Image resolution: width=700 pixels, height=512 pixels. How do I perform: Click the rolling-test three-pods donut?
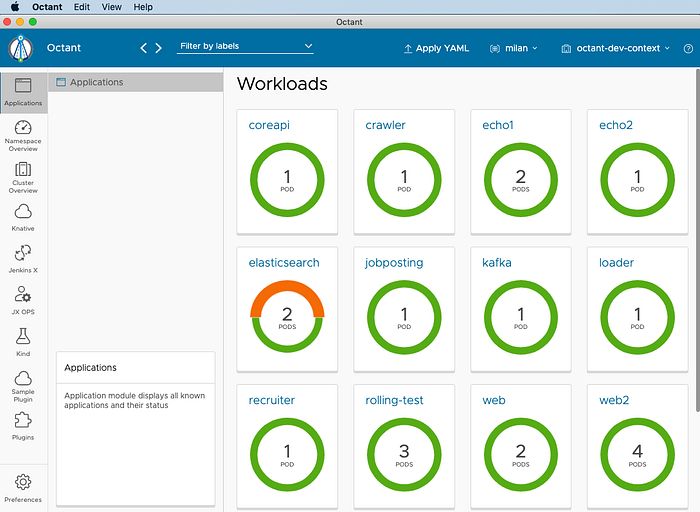[404, 454]
